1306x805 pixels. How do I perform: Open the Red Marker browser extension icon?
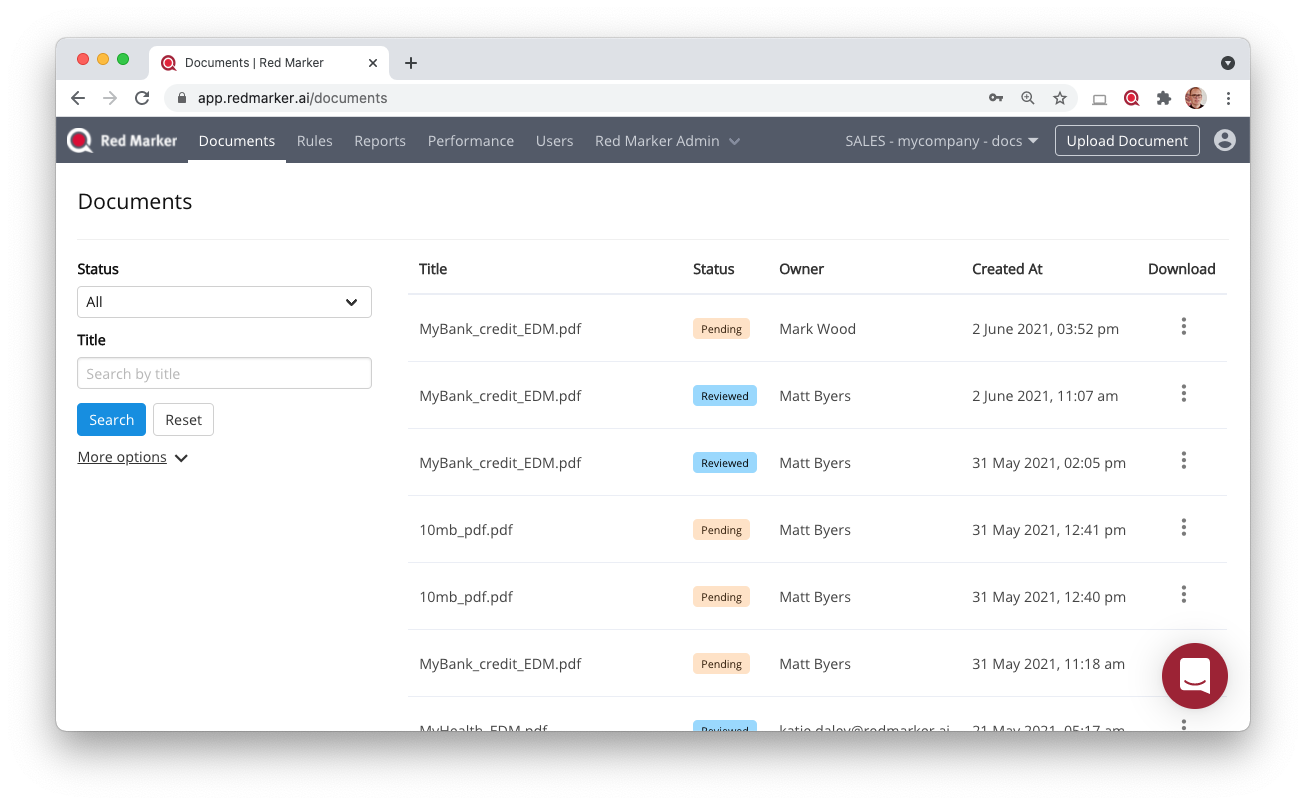pos(1132,98)
